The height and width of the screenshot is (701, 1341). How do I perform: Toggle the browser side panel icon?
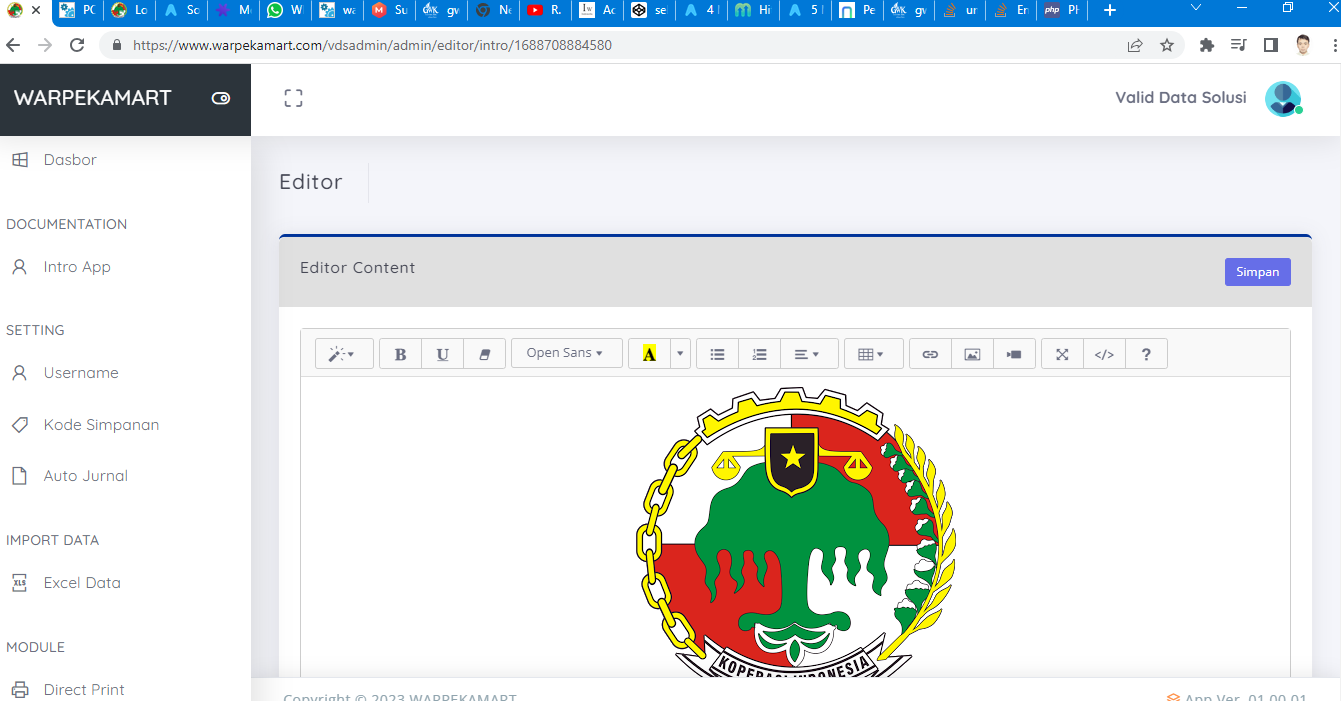tap(1271, 45)
